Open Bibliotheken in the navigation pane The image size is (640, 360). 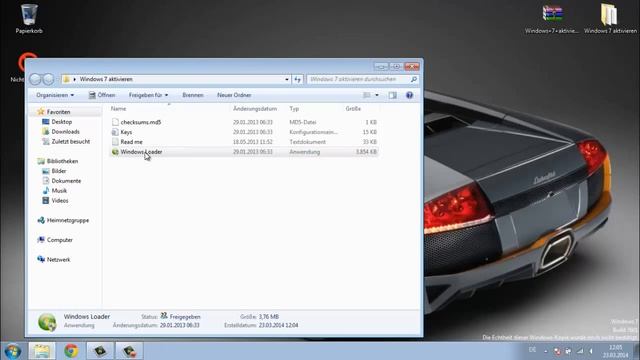(62, 161)
